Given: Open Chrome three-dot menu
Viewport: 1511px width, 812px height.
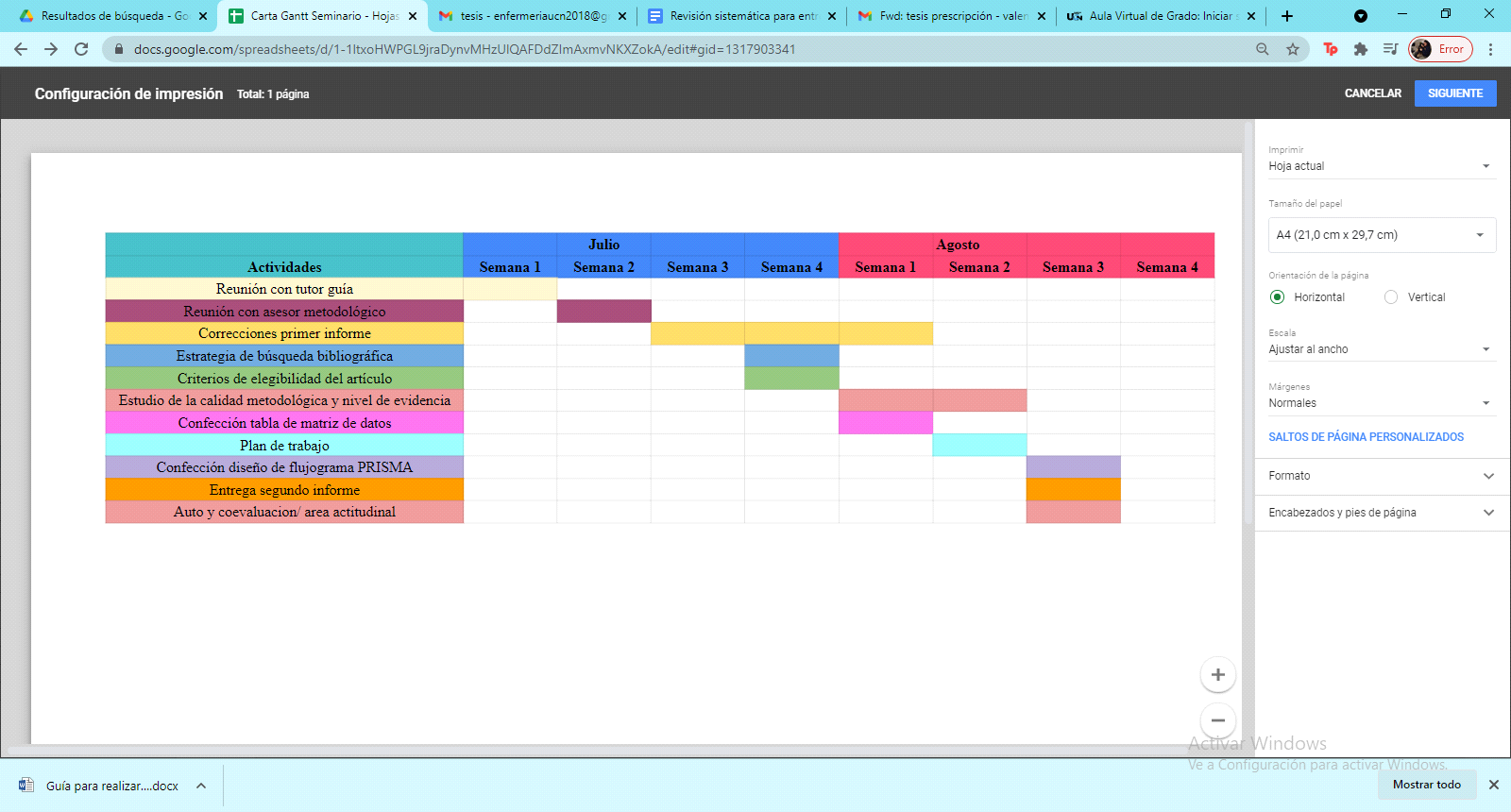Looking at the screenshot, I should tap(1490, 49).
